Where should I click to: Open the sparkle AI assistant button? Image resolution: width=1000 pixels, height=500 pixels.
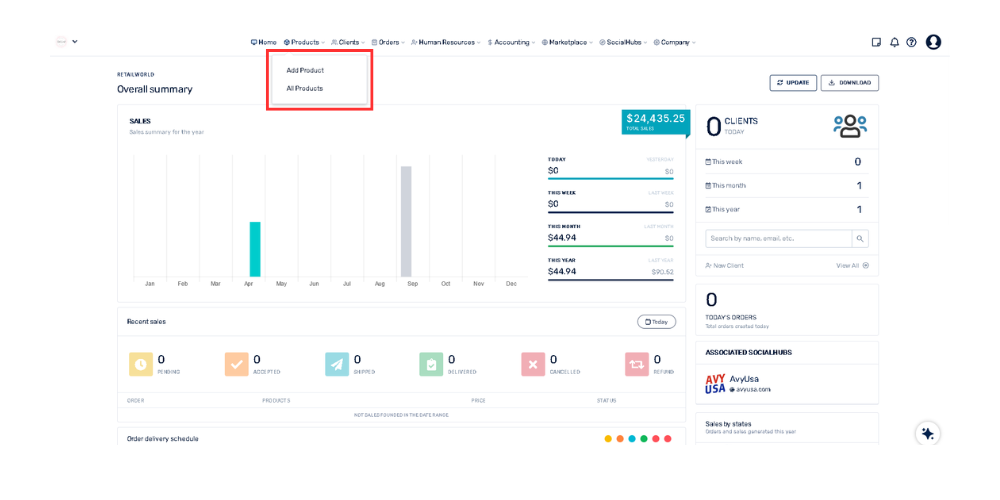928,433
